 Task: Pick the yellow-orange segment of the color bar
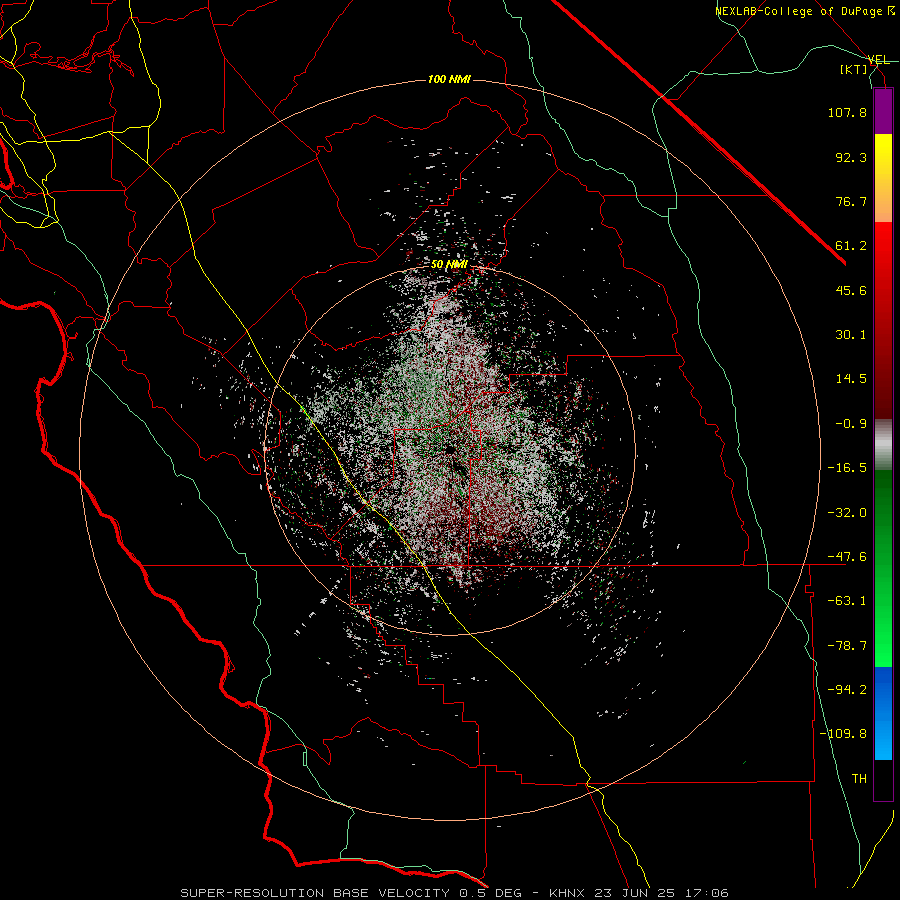[x=883, y=178]
